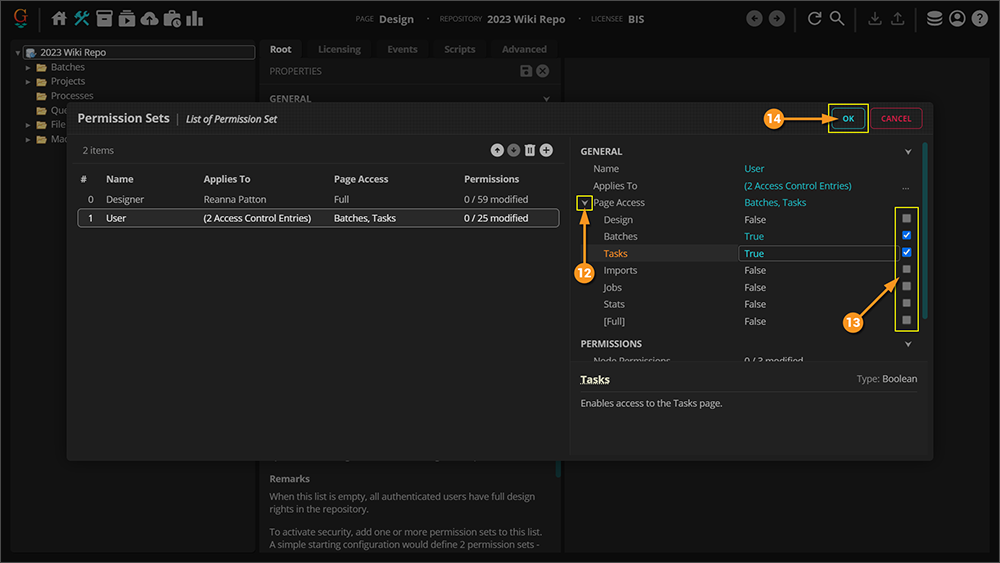Open the Design tools icon
Screen dimensions: 1000x563
(x=82, y=18)
